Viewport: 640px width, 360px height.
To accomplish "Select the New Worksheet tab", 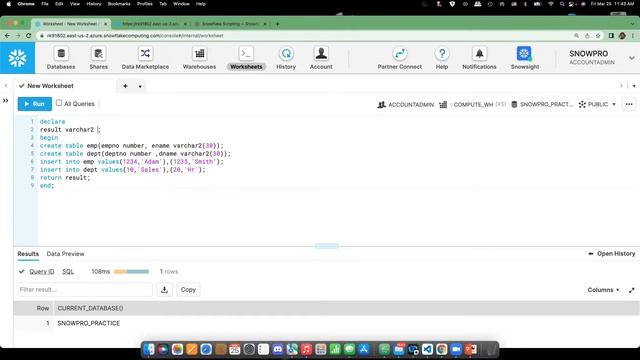I will 51,86.
